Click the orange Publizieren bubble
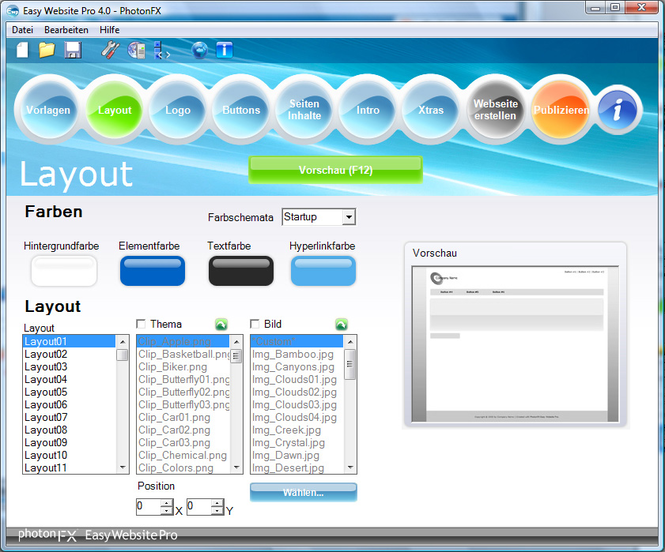665x552 pixels. (561, 110)
